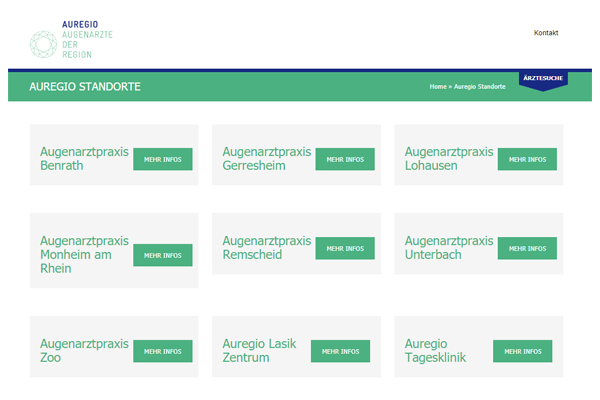Click the Auregio Augenärzte der Region logo text

click(x=87, y=39)
